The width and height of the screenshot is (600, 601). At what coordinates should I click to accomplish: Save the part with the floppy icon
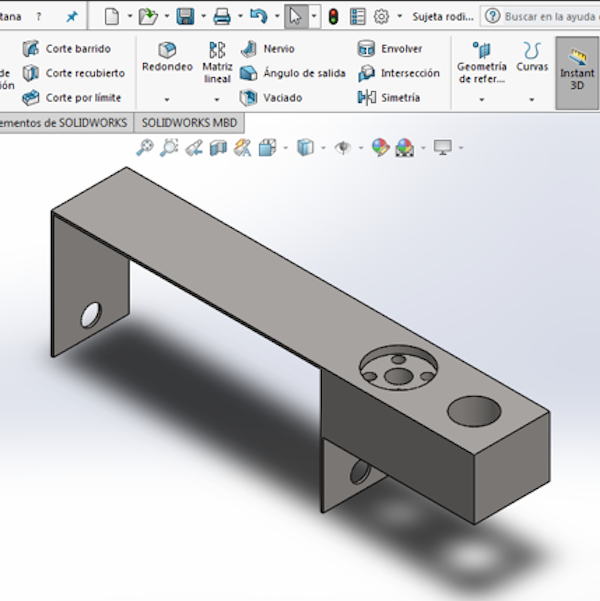click(x=185, y=16)
